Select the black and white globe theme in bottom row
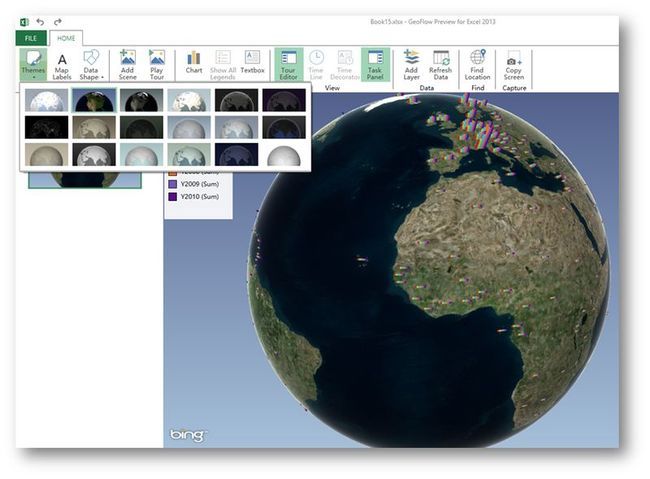The height and width of the screenshot is (479, 650). (x=94, y=154)
